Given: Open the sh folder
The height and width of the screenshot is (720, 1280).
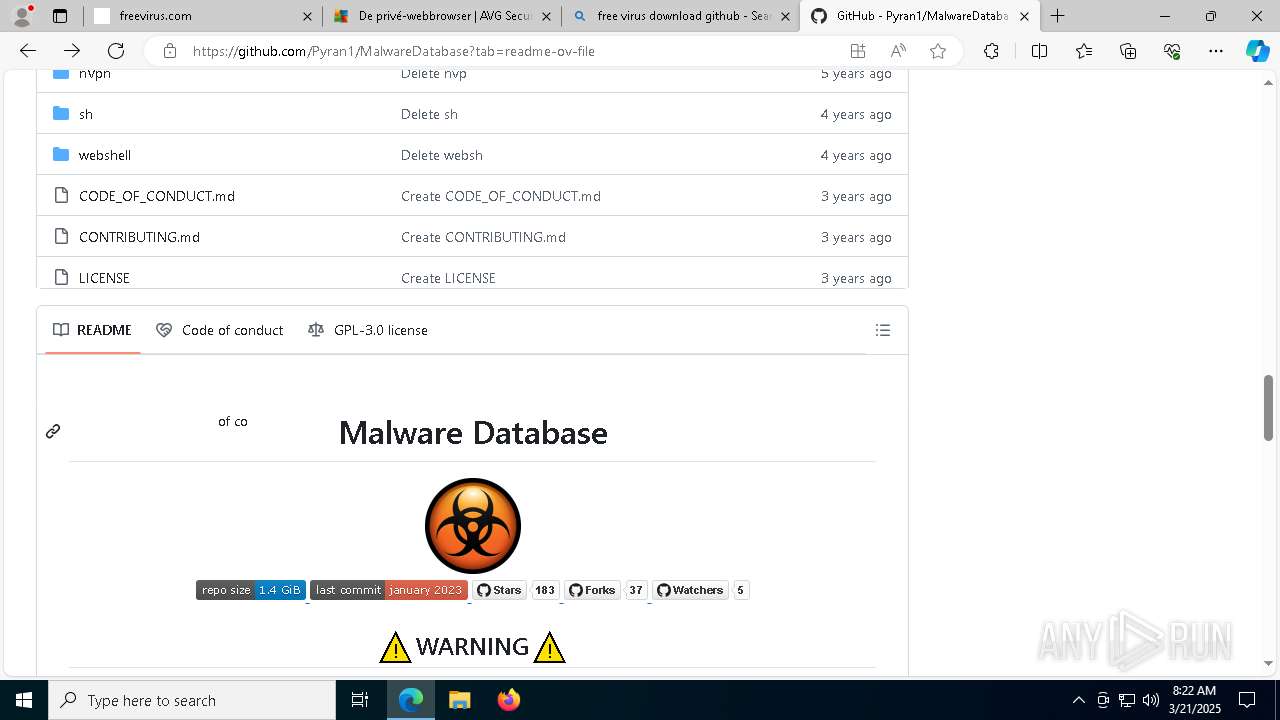Looking at the screenshot, I should pos(86,114).
